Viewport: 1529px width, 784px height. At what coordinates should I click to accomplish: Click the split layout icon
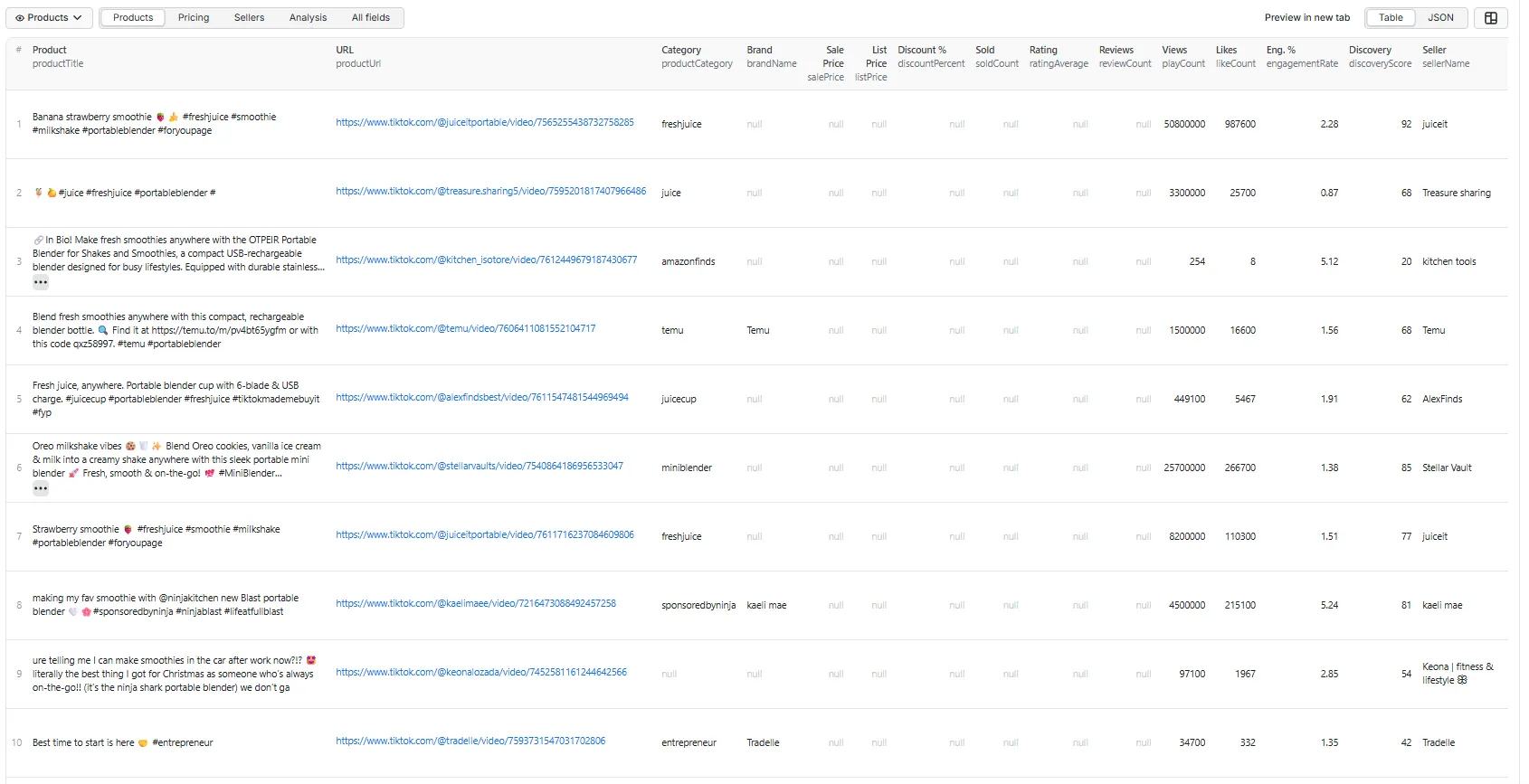pyautogui.click(x=1491, y=17)
